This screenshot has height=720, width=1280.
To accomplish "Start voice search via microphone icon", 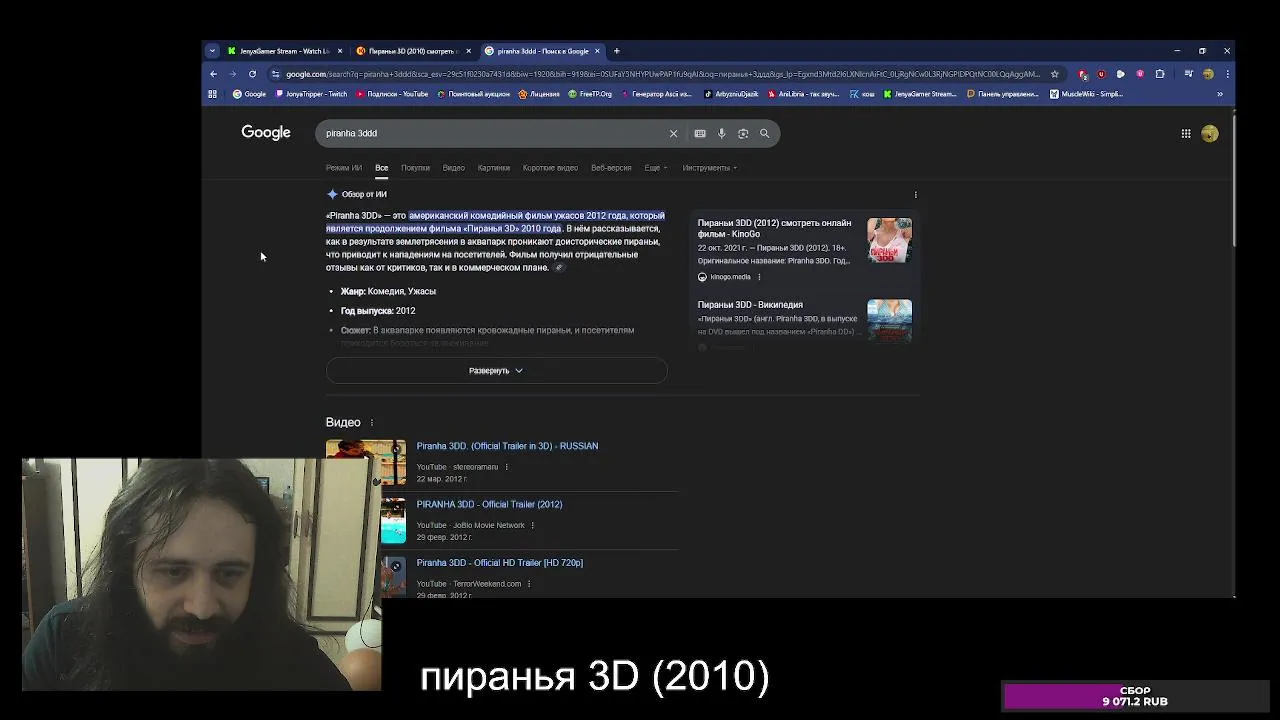I will point(721,133).
